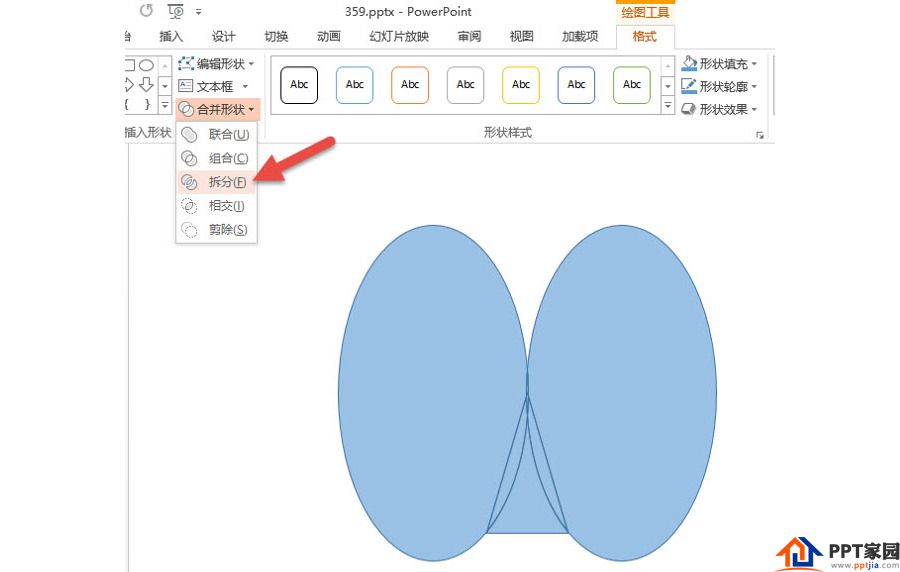Image resolution: width=900 pixels, height=572 pixels.
Task: Choose Intersect (相交) merge option
Action: click(216, 205)
